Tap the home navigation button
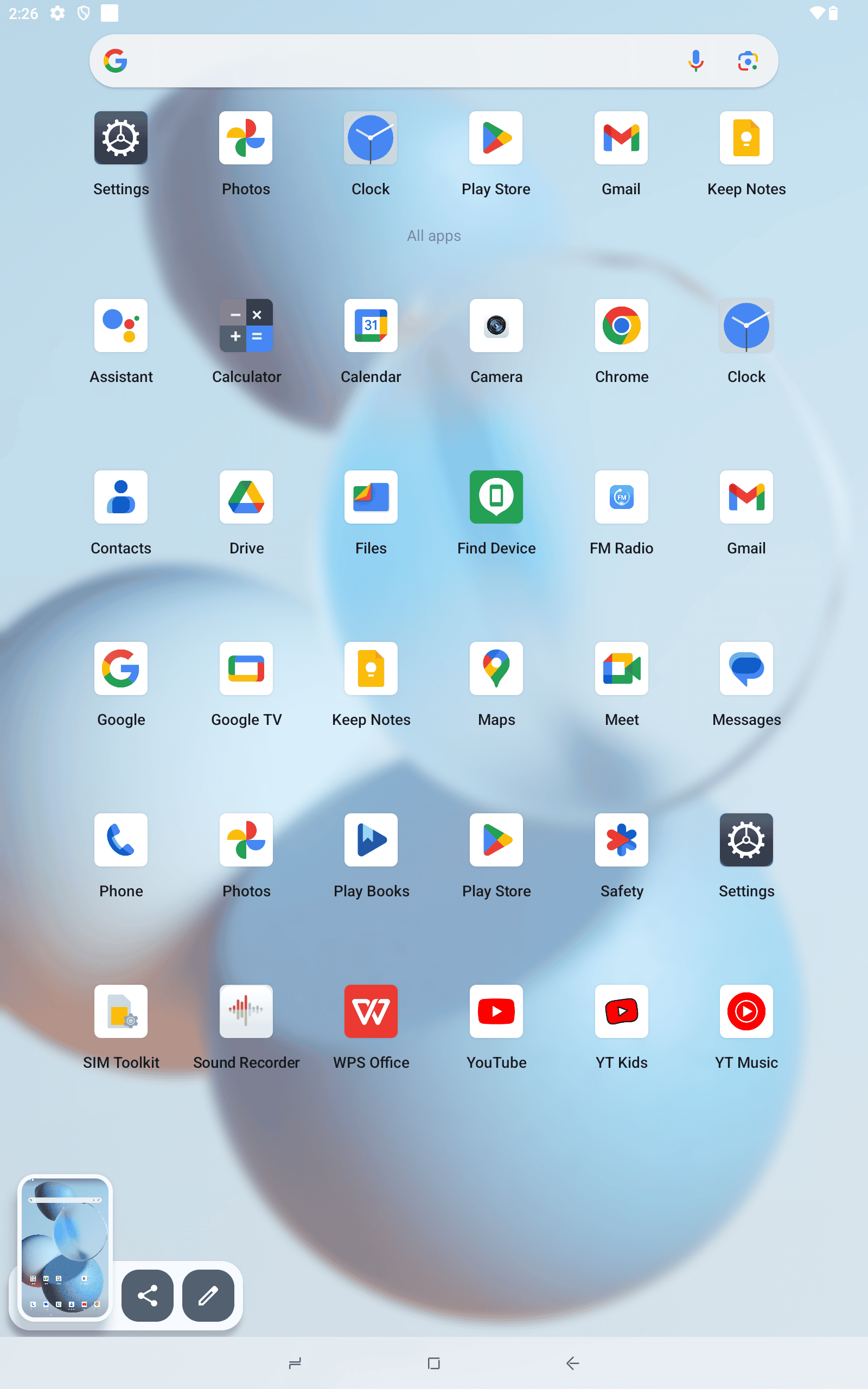 click(434, 1363)
